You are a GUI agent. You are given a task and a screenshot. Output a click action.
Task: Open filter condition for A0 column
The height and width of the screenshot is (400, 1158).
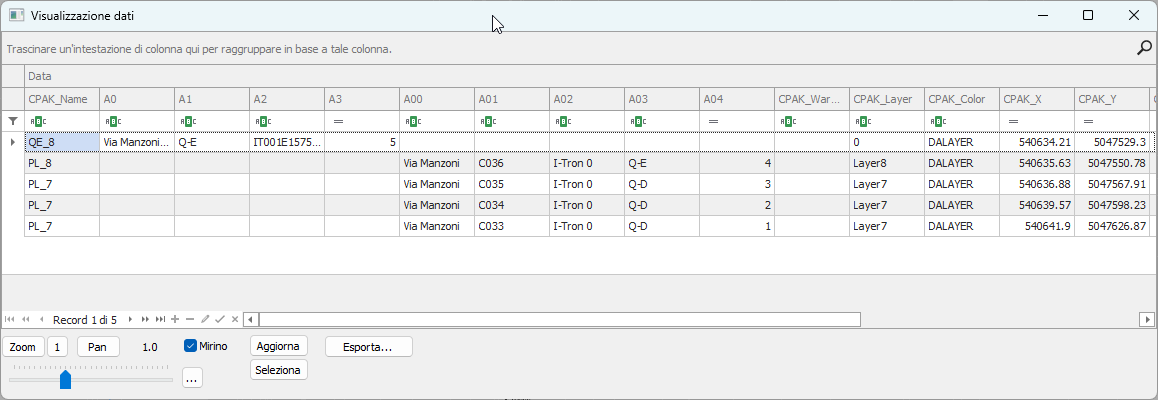pyautogui.click(x=112, y=121)
